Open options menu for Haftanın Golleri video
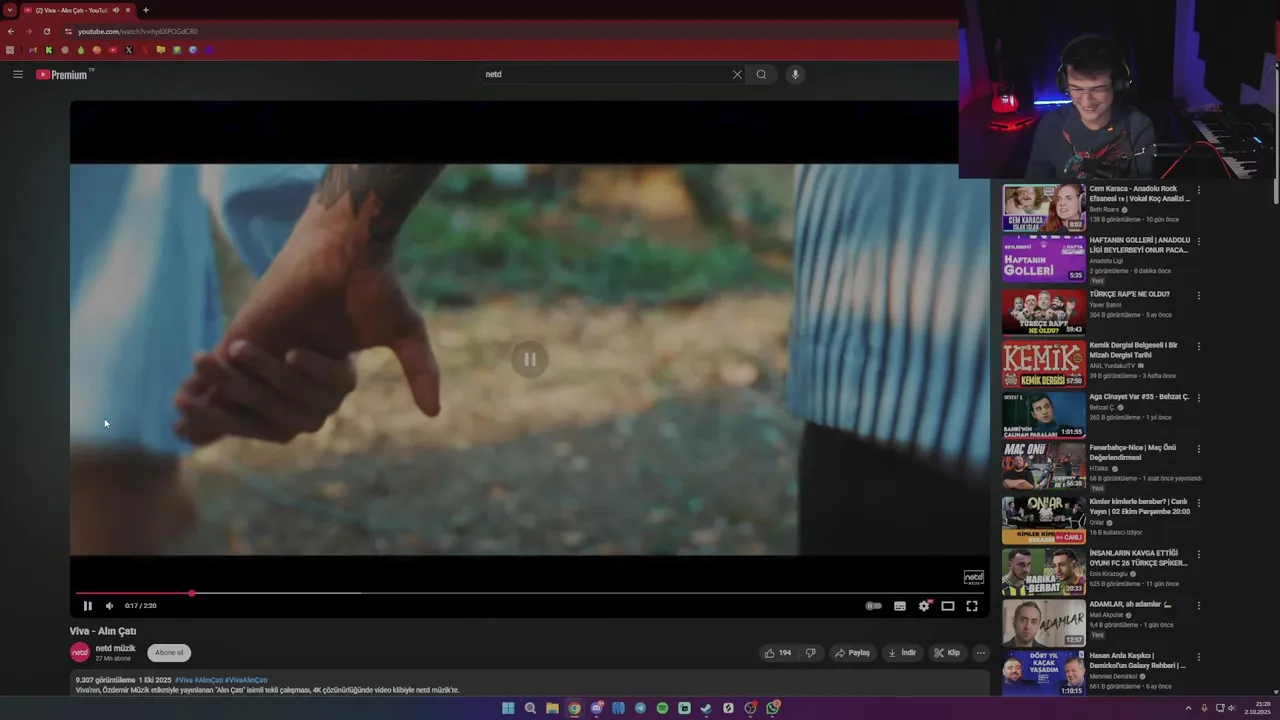Image resolution: width=1280 pixels, height=720 pixels. [x=1199, y=242]
